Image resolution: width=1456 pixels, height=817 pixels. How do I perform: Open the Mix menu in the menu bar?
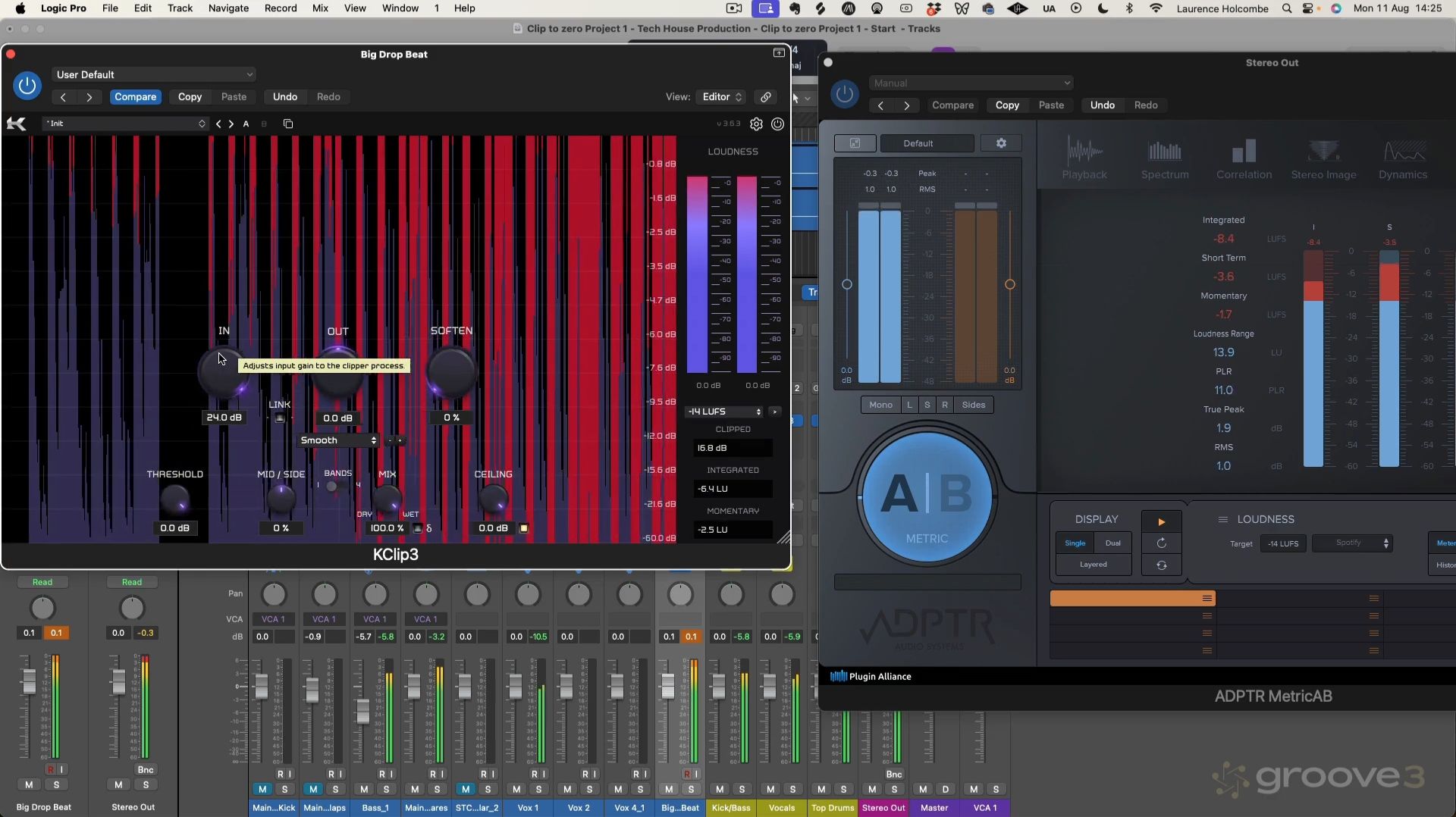[x=320, y=8]
